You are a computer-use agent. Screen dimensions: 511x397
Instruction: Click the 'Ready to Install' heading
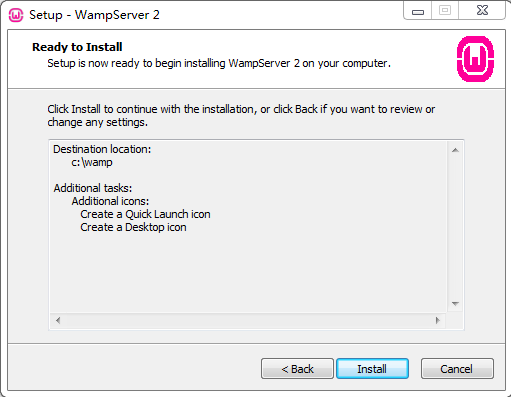coord(77,47)
